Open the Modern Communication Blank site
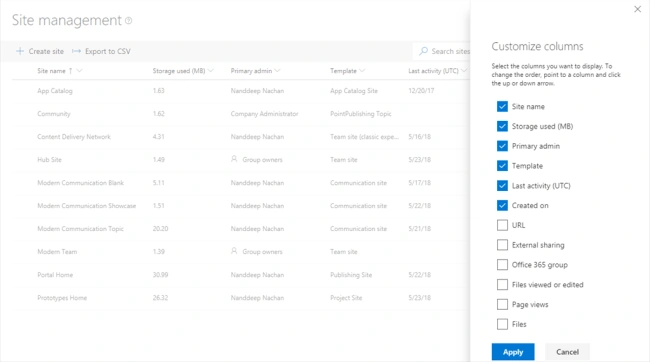The width and height of the screenshot is (650, 362). pos(80,183)
